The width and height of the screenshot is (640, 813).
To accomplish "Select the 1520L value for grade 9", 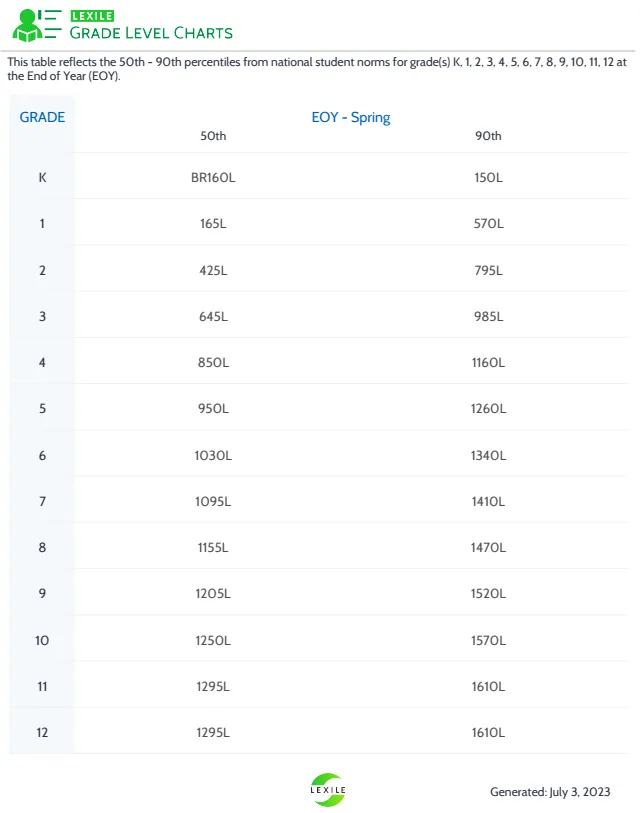I will 489,594.
